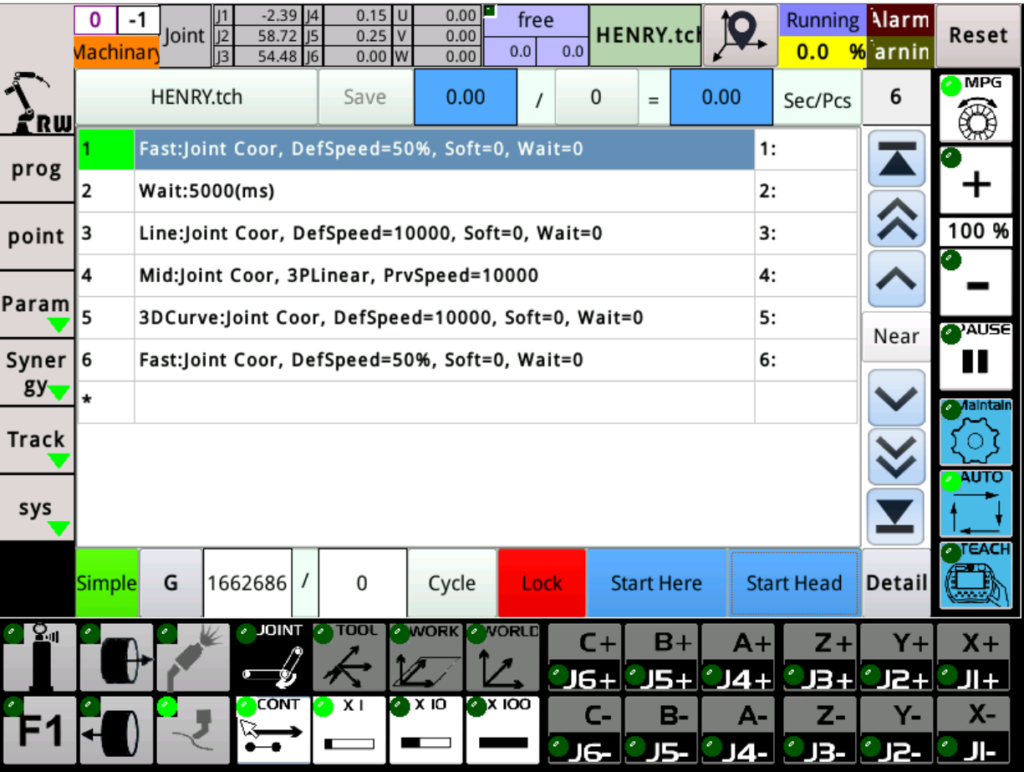
Task: Toggle the X100 jog step increment
Action: (503, 730)
